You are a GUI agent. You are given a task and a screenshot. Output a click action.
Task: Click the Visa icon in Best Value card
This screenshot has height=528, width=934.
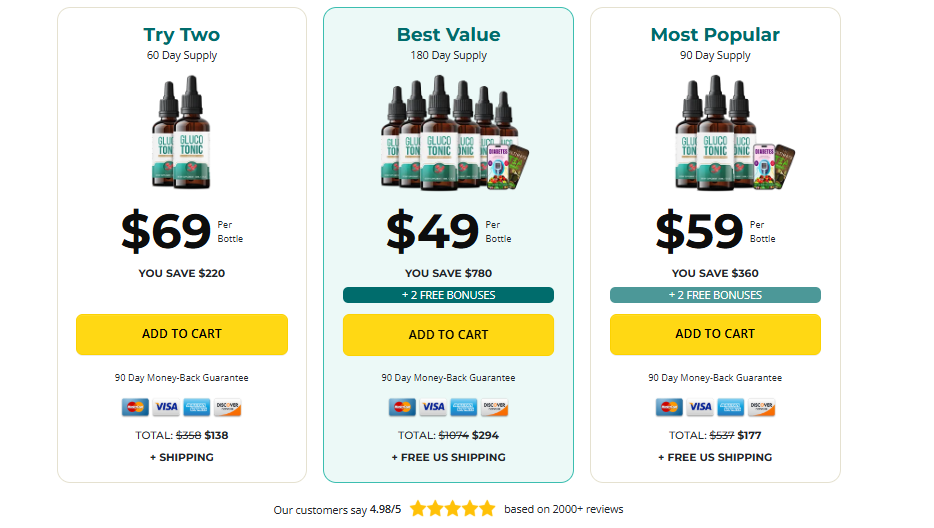pyautogui.click(x=433, y=407)
